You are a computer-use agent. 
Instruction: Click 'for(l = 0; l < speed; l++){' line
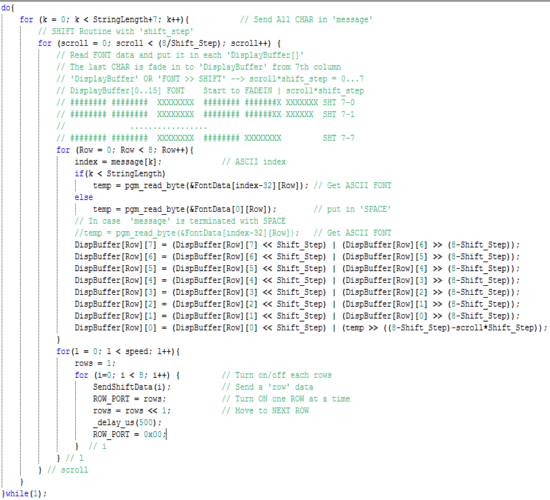118,352
